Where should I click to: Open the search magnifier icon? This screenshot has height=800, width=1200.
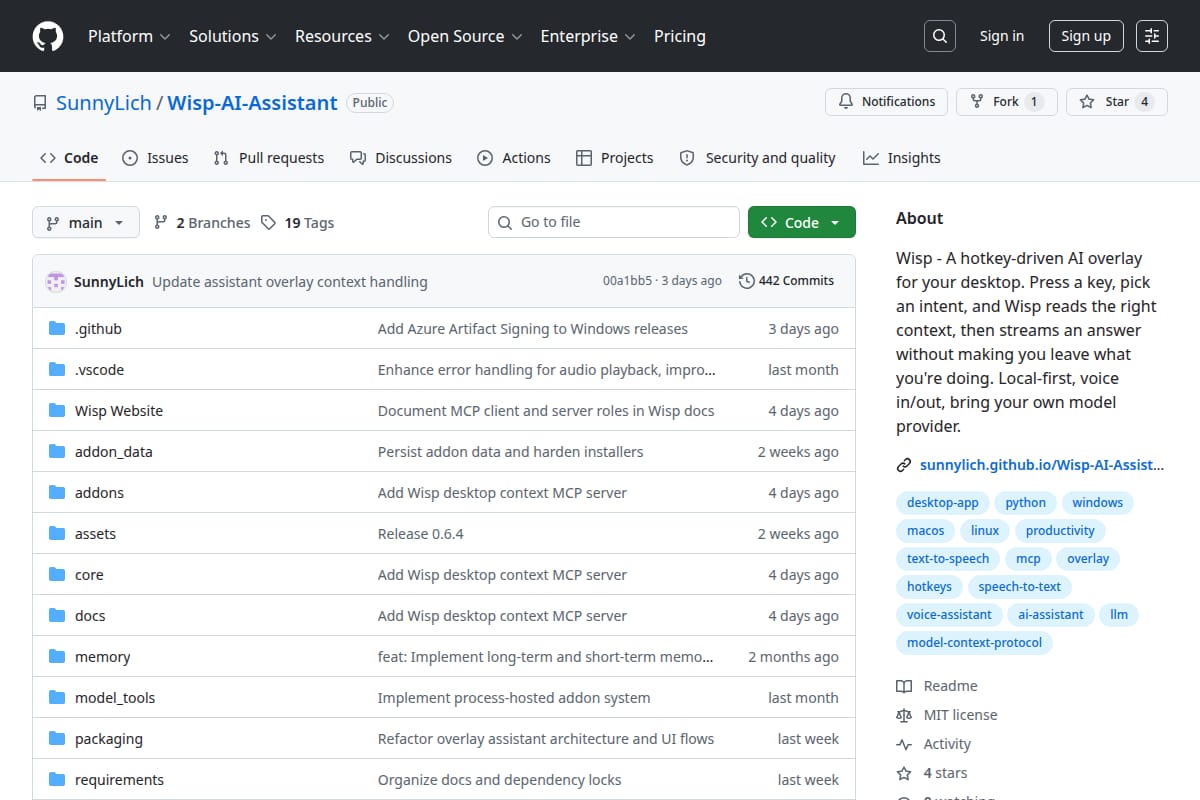[x=939, y=36]
